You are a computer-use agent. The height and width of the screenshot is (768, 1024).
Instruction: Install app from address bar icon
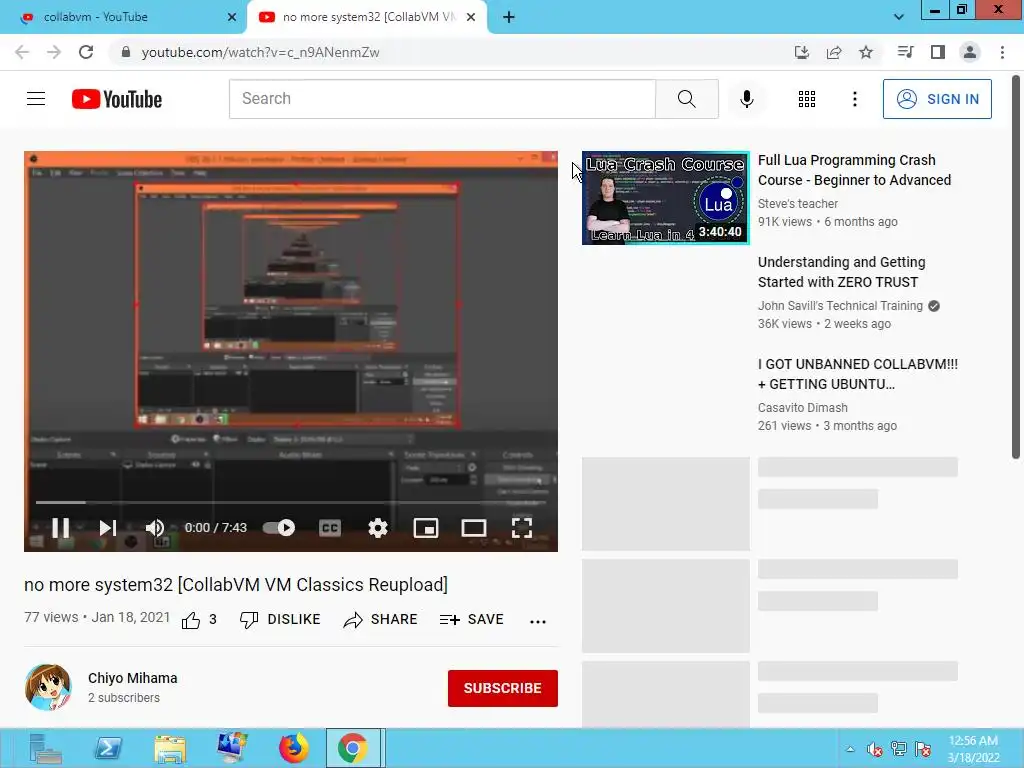click(x=801, y=52)
